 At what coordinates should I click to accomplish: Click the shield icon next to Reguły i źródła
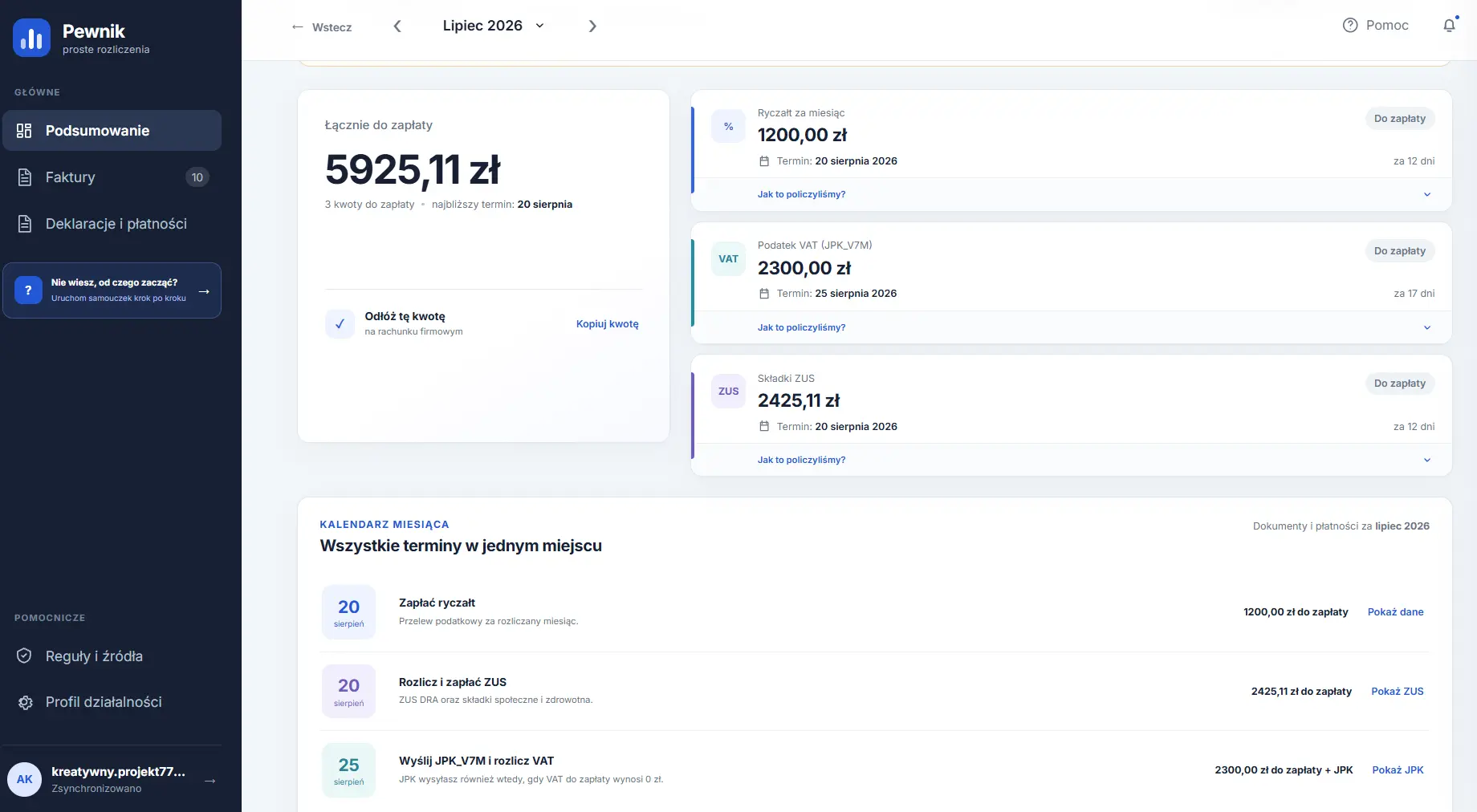24,656
